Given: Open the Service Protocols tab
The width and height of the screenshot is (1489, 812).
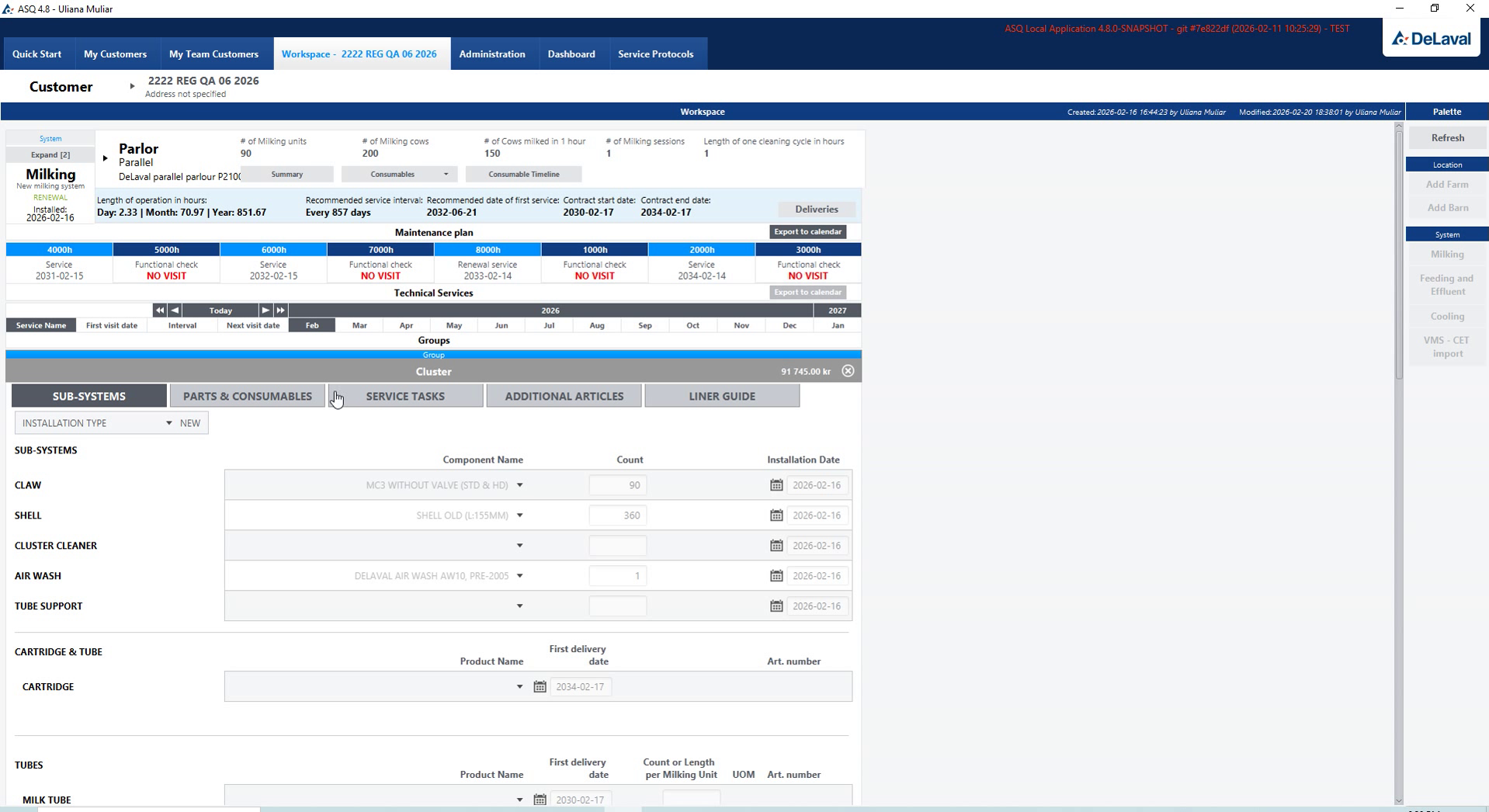Looking at the screenshot, I should [656, 54].
